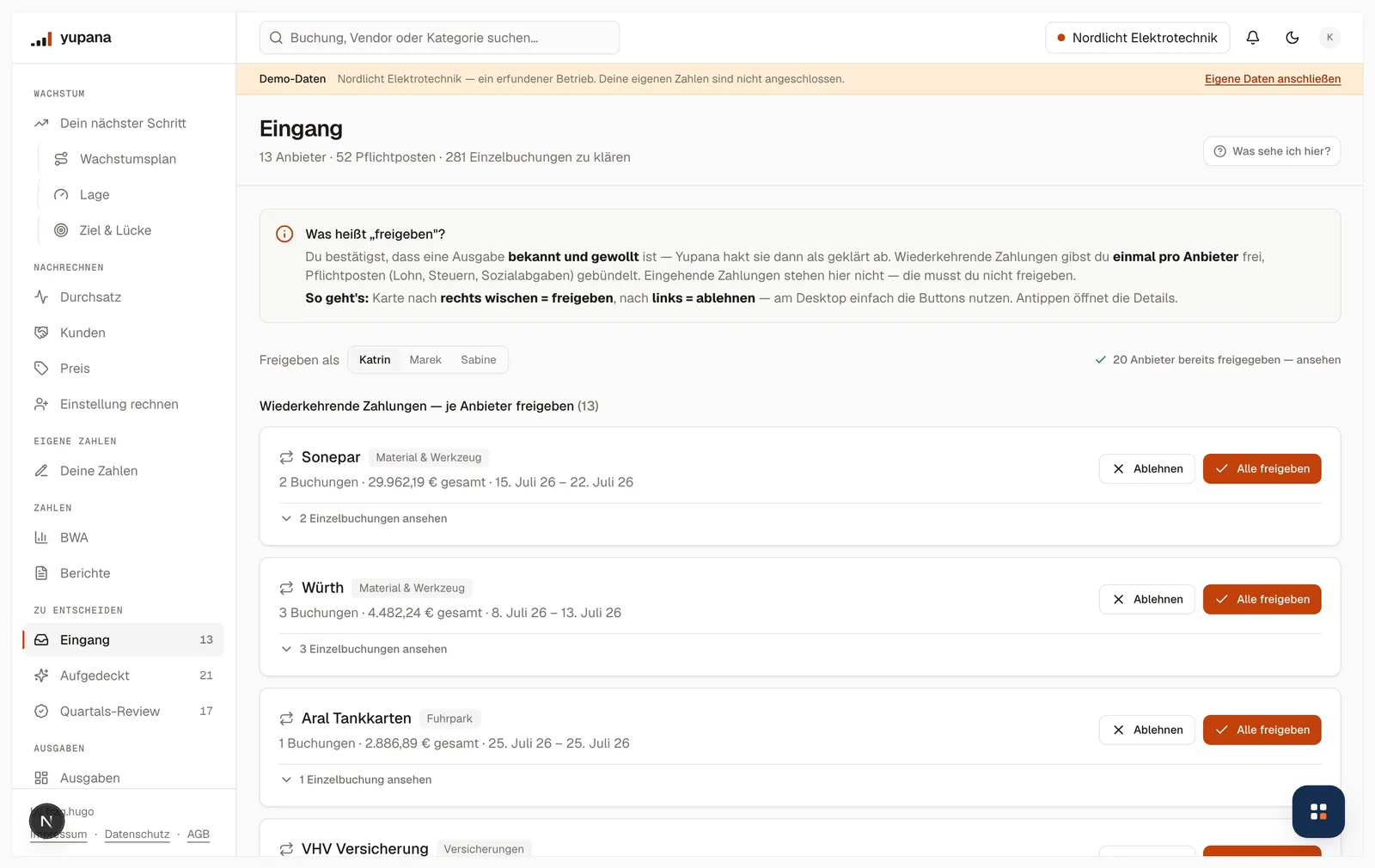Open the floating apps grid button
This screenshot has height=868, width=1375.
click(x=1318, y=811)
